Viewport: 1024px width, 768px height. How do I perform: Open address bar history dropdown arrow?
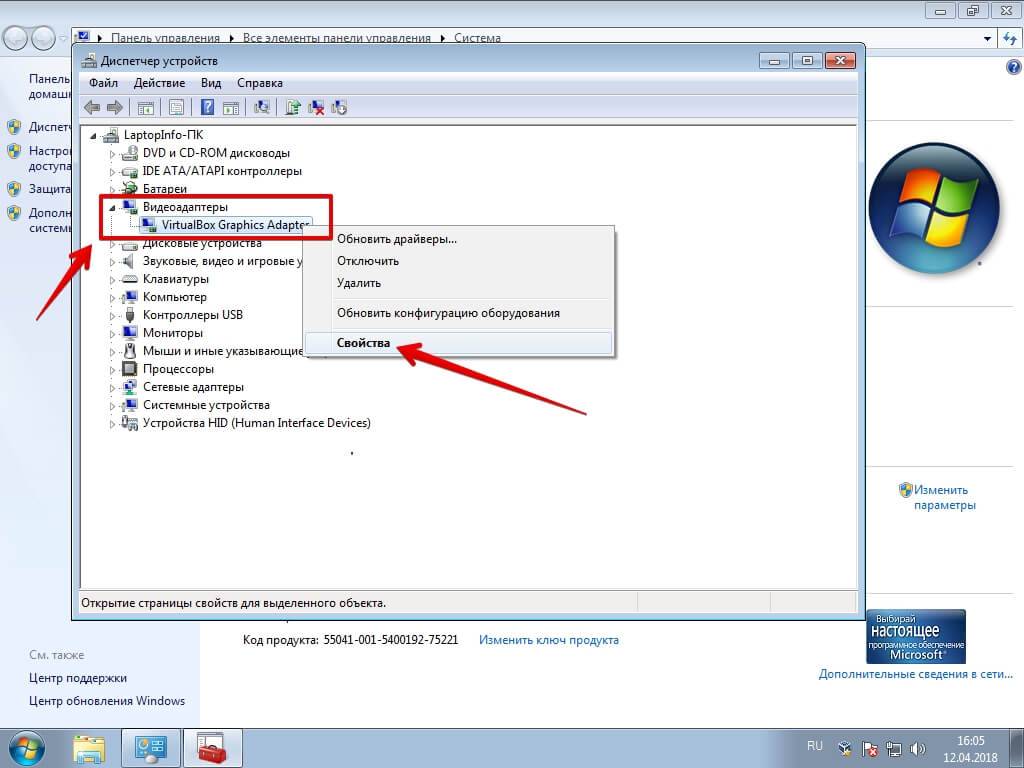tap(987, 39)
